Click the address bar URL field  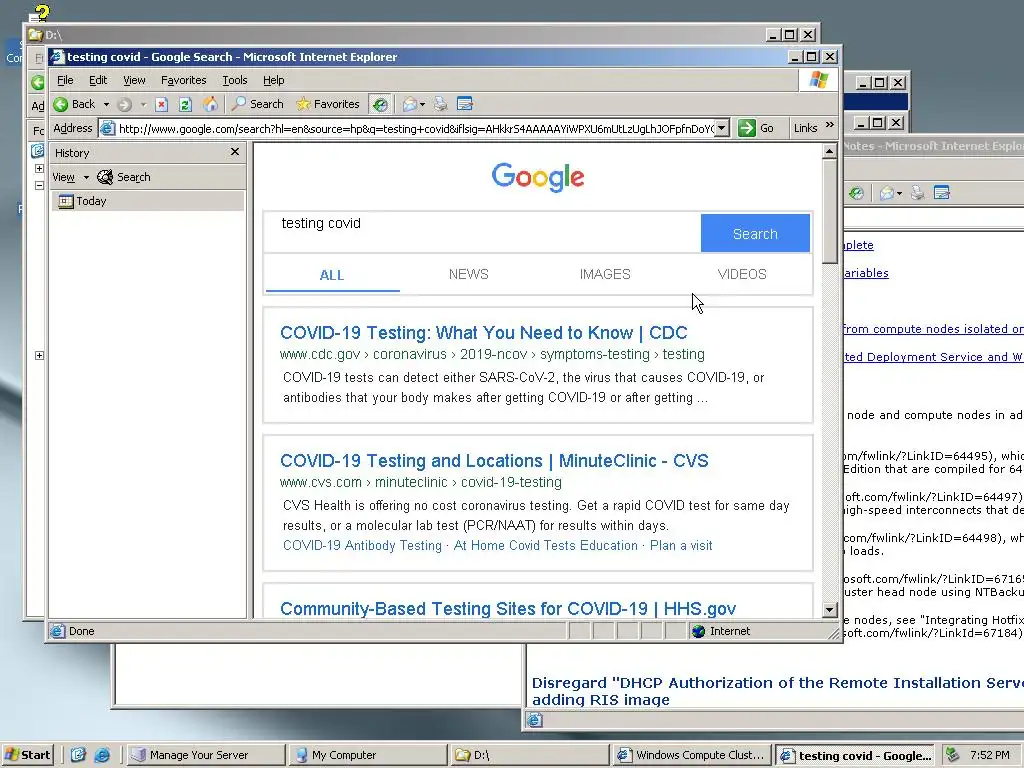(415, 129)
